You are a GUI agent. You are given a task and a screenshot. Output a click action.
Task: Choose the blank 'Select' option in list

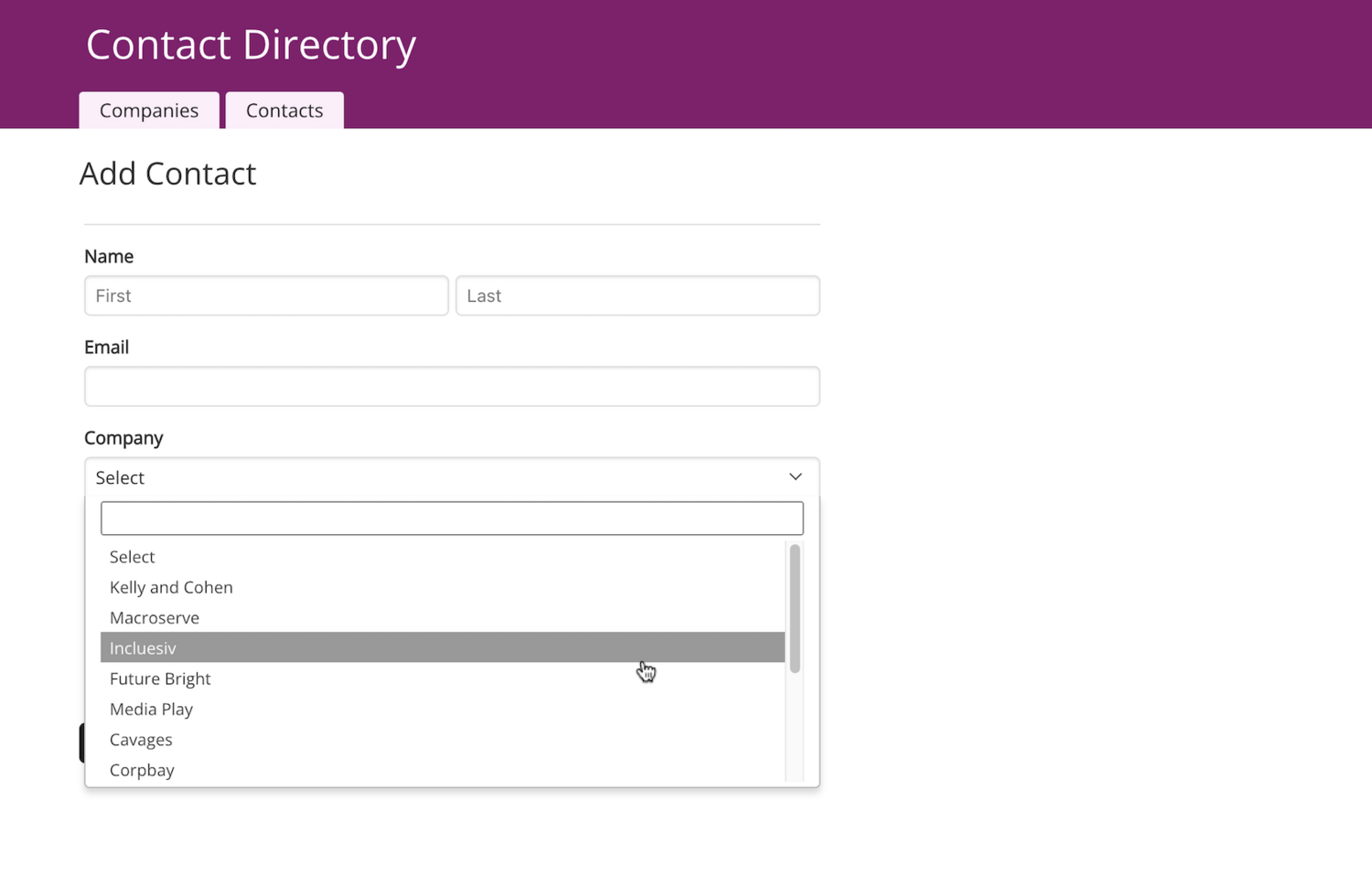[x=133, y=557]
